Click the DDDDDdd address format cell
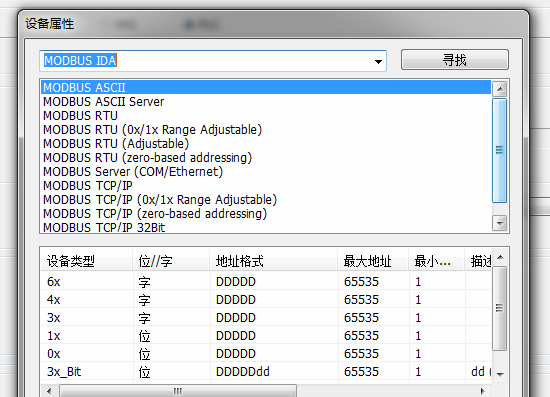 pyautogui.click(x=243, y=372)
